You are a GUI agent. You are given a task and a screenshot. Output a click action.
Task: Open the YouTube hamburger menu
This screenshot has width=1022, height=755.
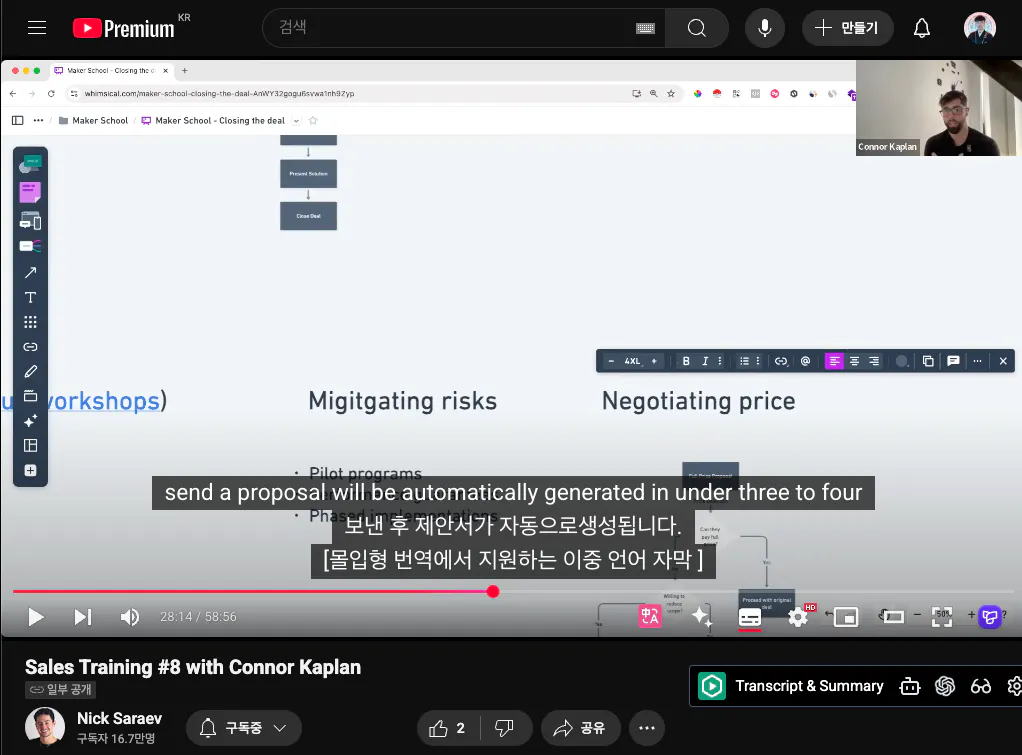(37, 27)
